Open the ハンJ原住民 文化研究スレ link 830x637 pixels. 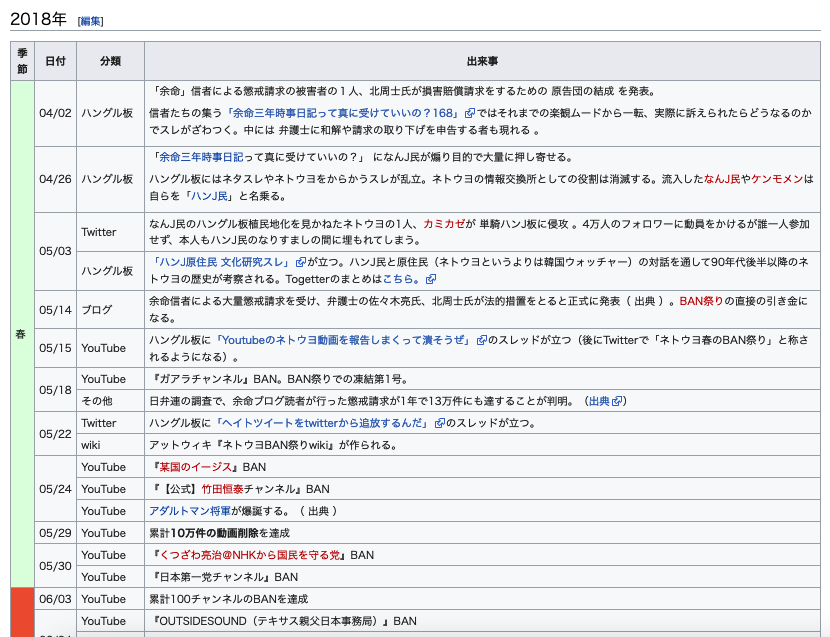(x=221, y=262)
